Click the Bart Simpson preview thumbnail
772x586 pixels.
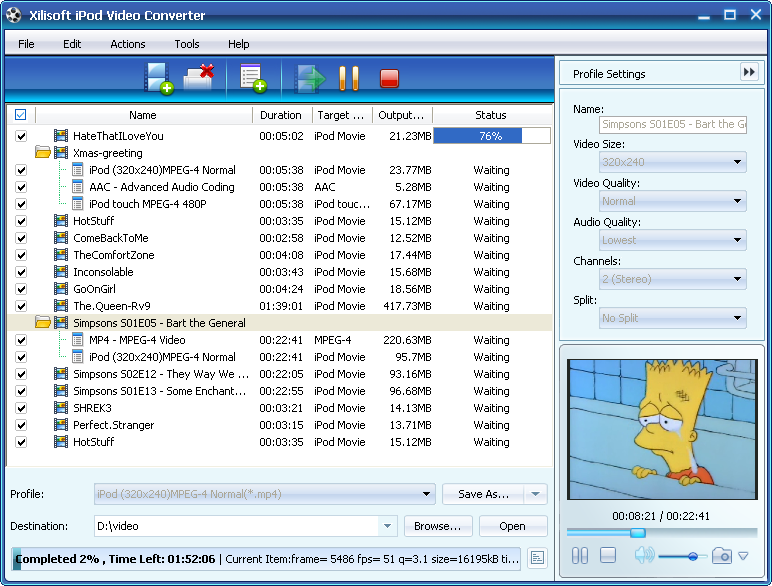coord(662,429)
